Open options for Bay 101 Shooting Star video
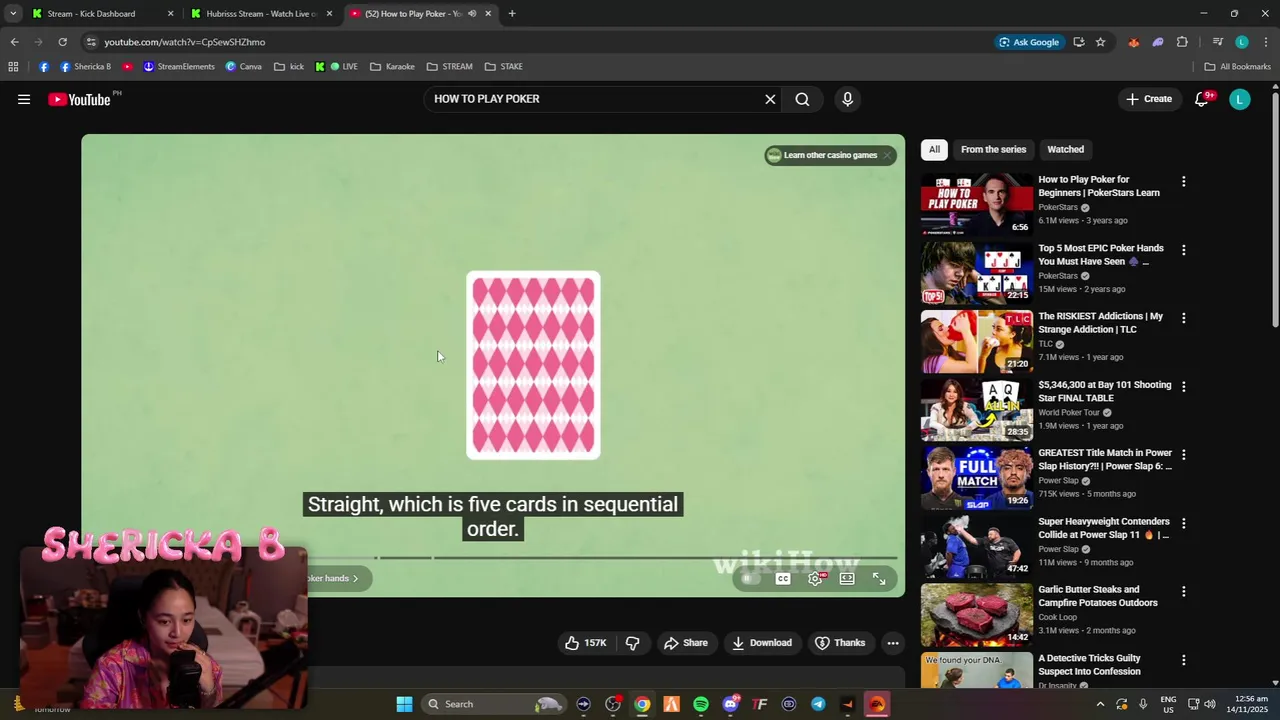Image resolution: width=1280 pixels, height=720 pixels. pyautogui.click(x=1183, y=386)
